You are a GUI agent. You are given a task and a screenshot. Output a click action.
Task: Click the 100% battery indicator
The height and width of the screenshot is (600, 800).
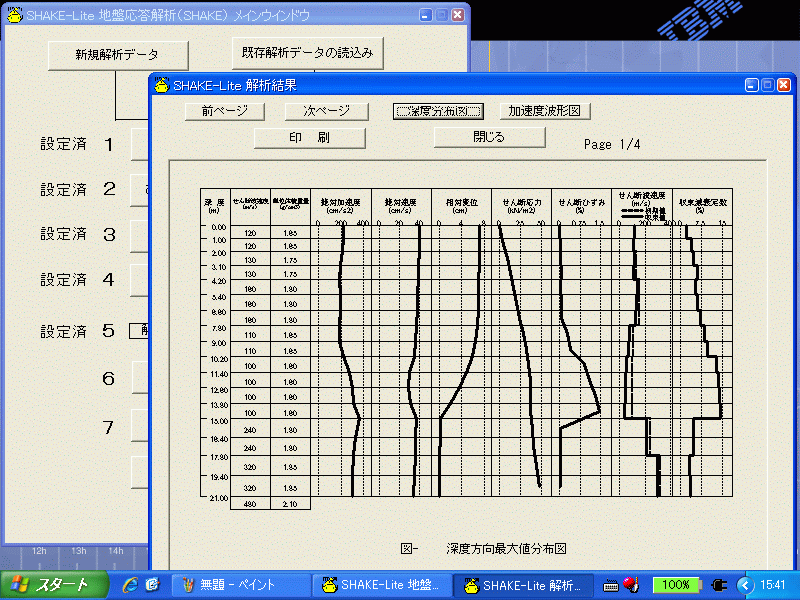point(676,584)
